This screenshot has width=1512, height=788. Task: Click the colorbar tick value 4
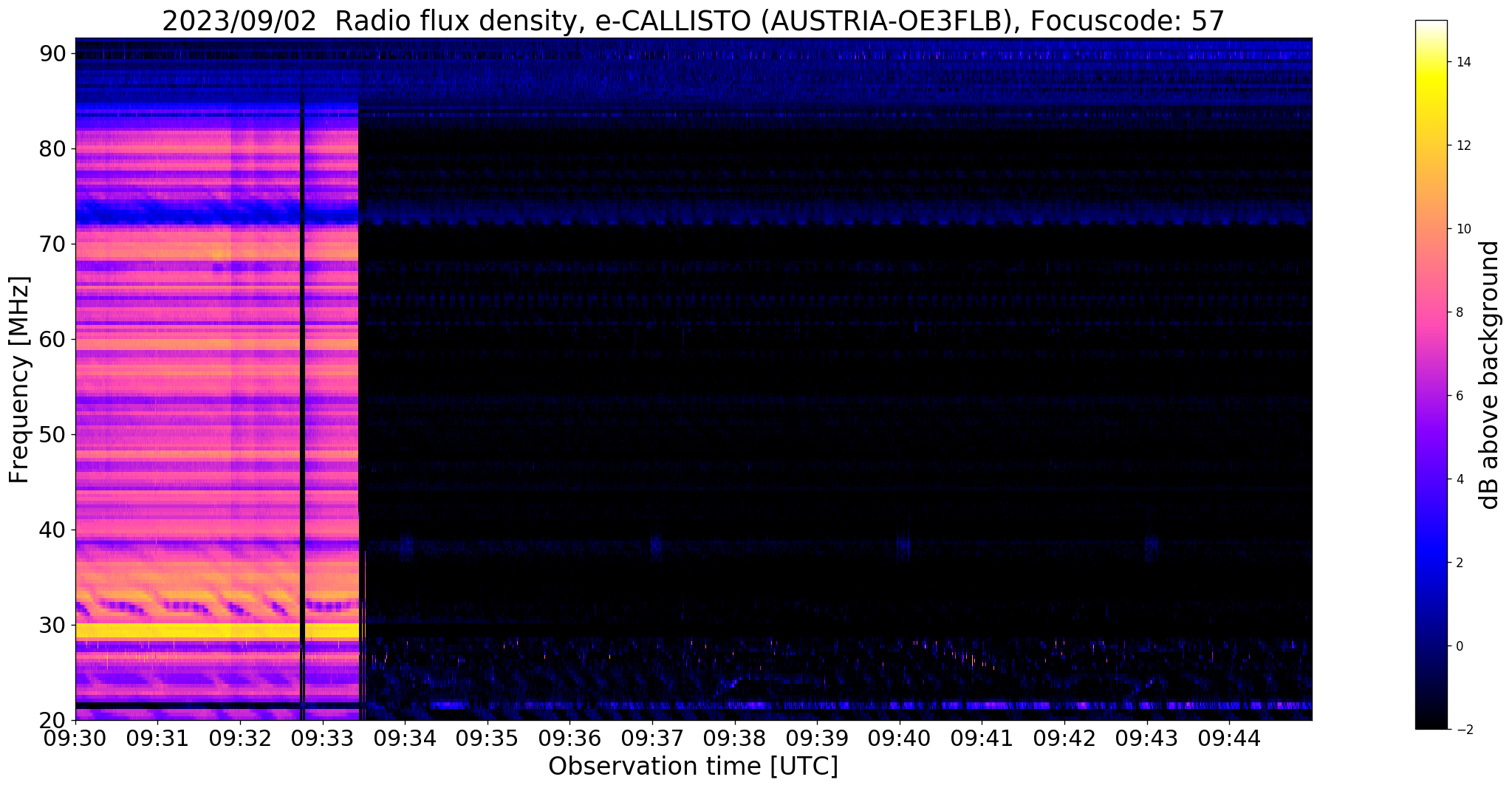(1459, 479)
